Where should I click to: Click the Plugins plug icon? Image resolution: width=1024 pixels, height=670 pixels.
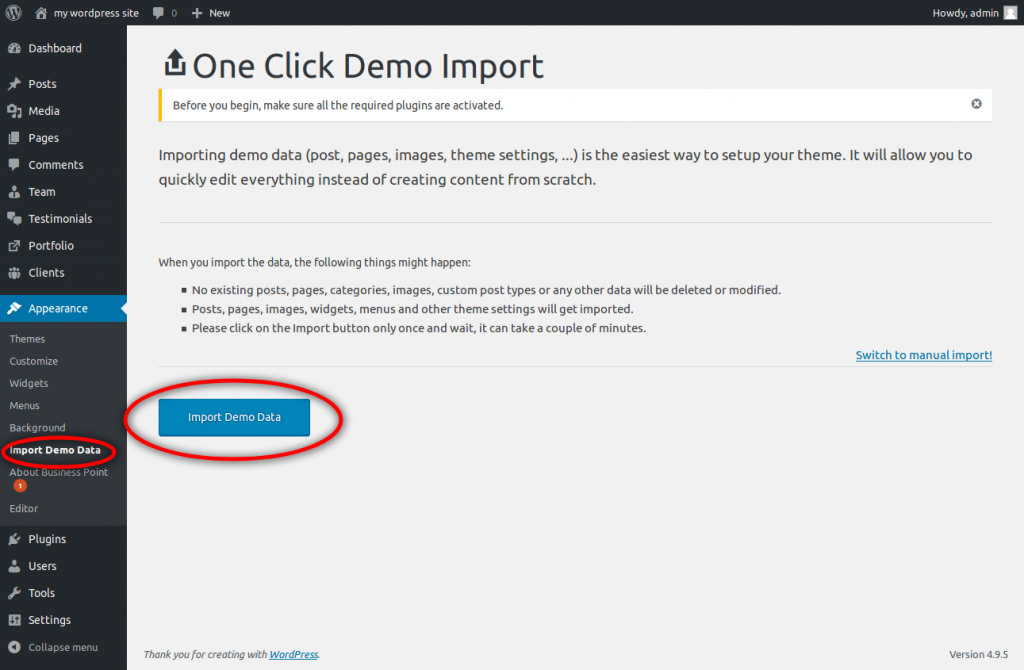[14, 539]
